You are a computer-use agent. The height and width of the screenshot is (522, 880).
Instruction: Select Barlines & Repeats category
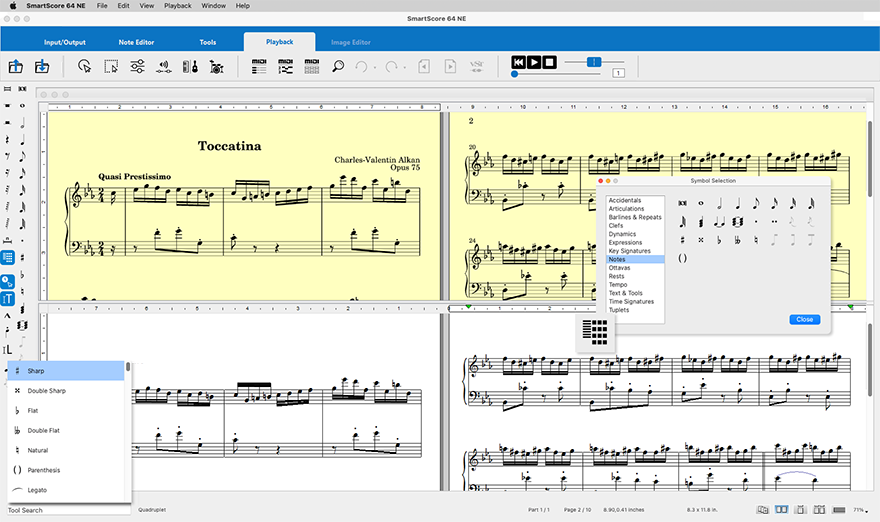pyautogui.click(x=635, y=217)
